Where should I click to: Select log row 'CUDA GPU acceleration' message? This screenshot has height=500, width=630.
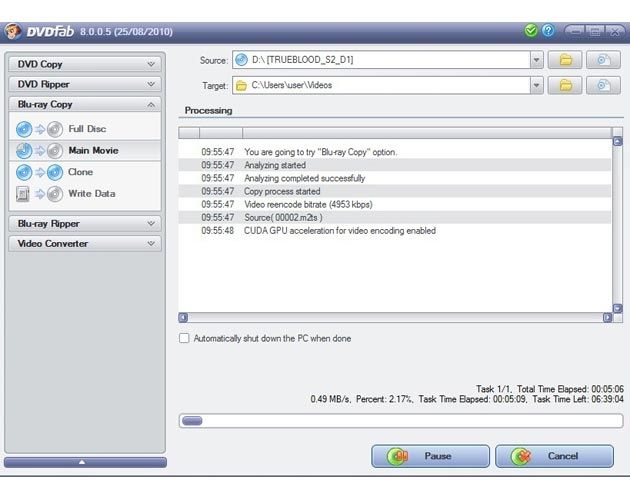point(395,231)
